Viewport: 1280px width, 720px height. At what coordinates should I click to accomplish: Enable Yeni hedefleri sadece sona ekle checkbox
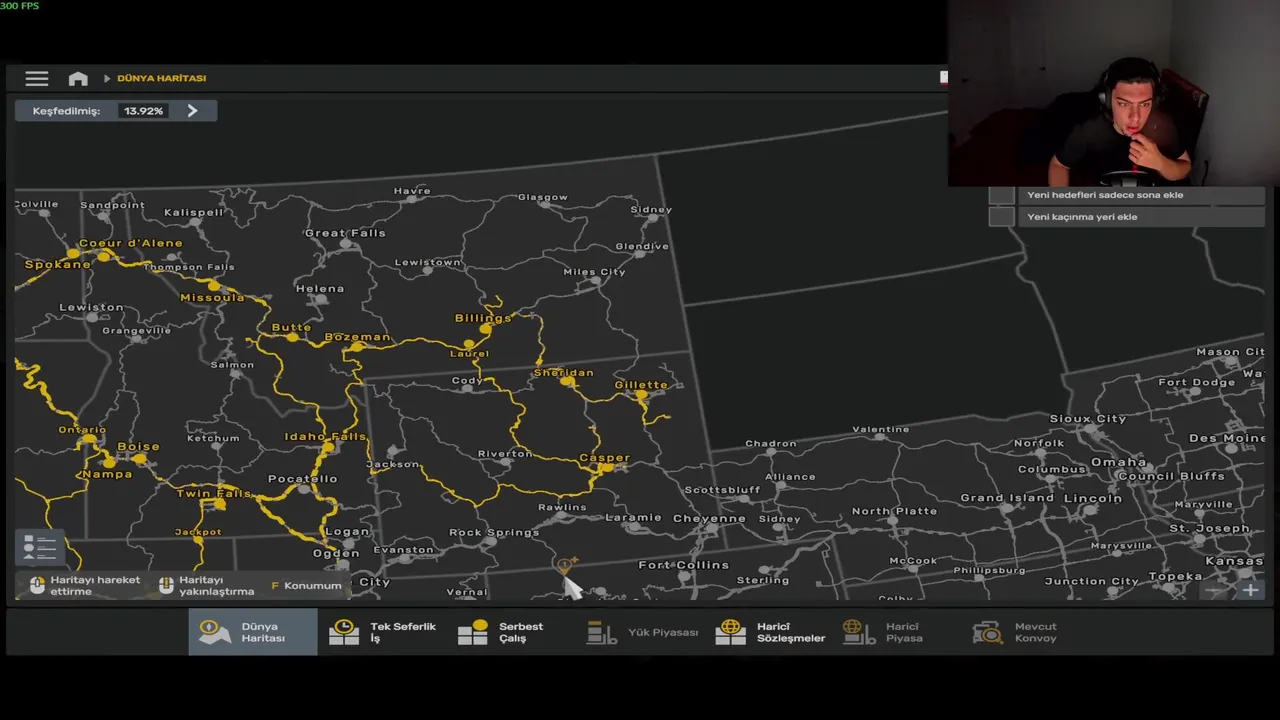click(1001, 195)
